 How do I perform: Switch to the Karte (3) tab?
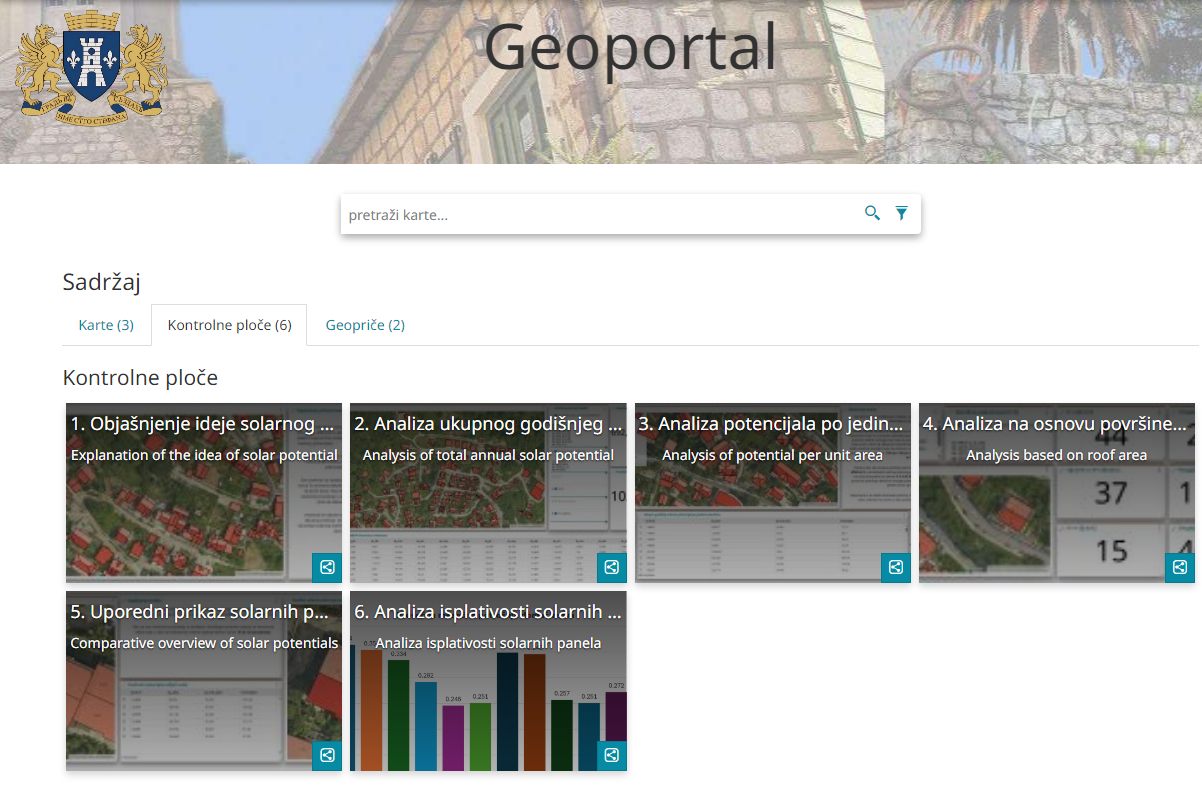pos(106,325)
